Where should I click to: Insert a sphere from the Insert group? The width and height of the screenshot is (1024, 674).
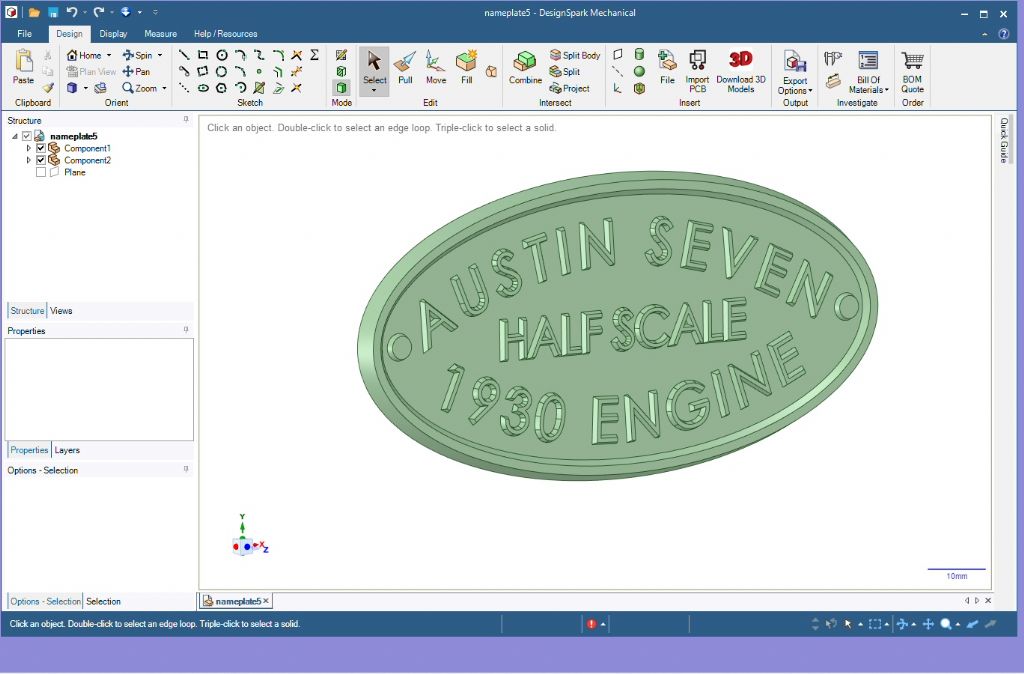point(639,71)
